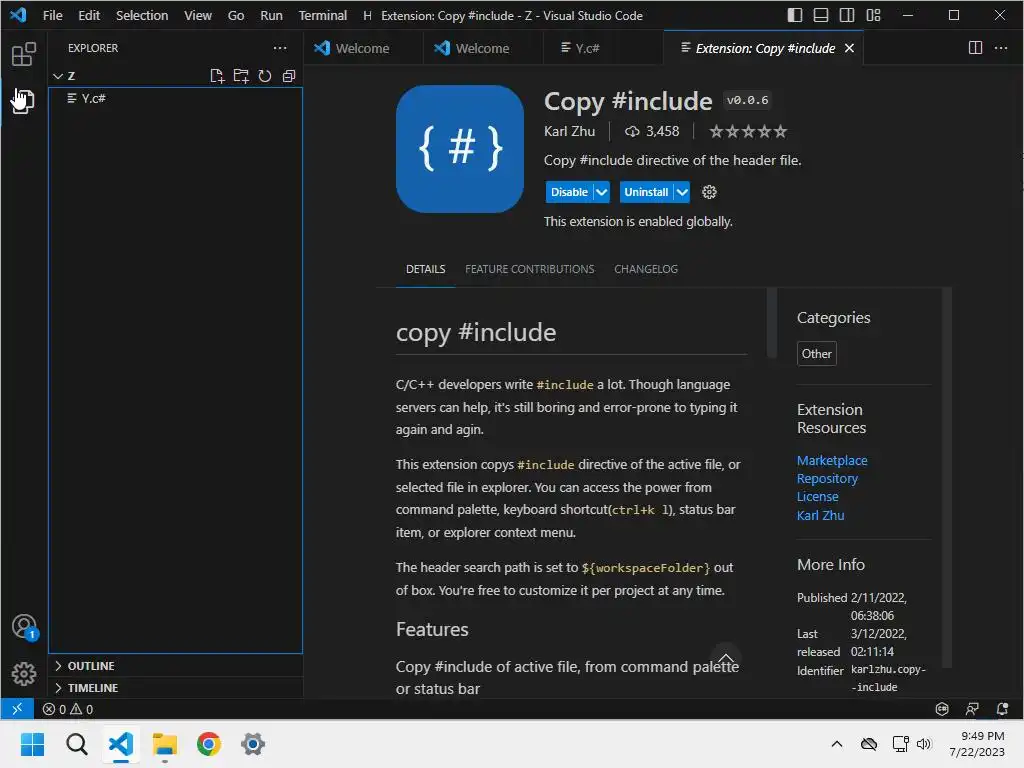1024x768 pixels.
Task: Open Settings app from taskbar
Action: (253, 744)
